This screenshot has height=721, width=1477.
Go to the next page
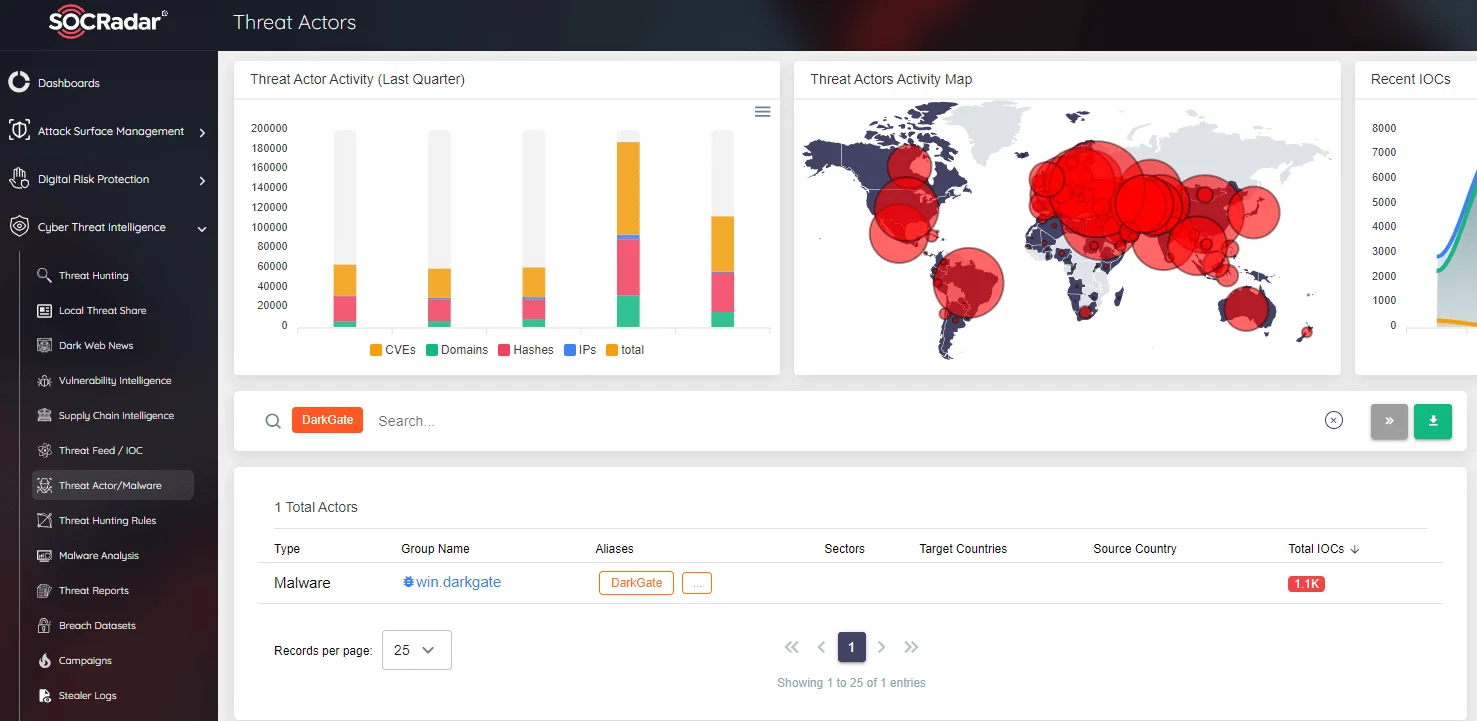point(881,647)
